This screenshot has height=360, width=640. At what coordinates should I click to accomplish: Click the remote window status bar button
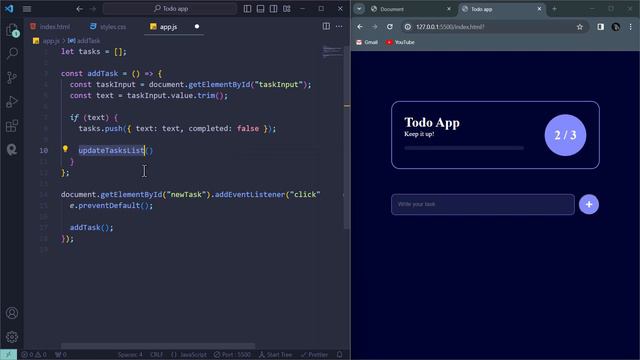click(x=8, y=355)
